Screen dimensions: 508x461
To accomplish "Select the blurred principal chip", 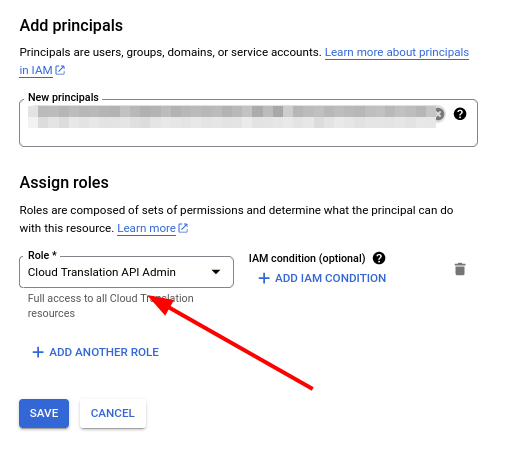I will [x=232, y=117].
